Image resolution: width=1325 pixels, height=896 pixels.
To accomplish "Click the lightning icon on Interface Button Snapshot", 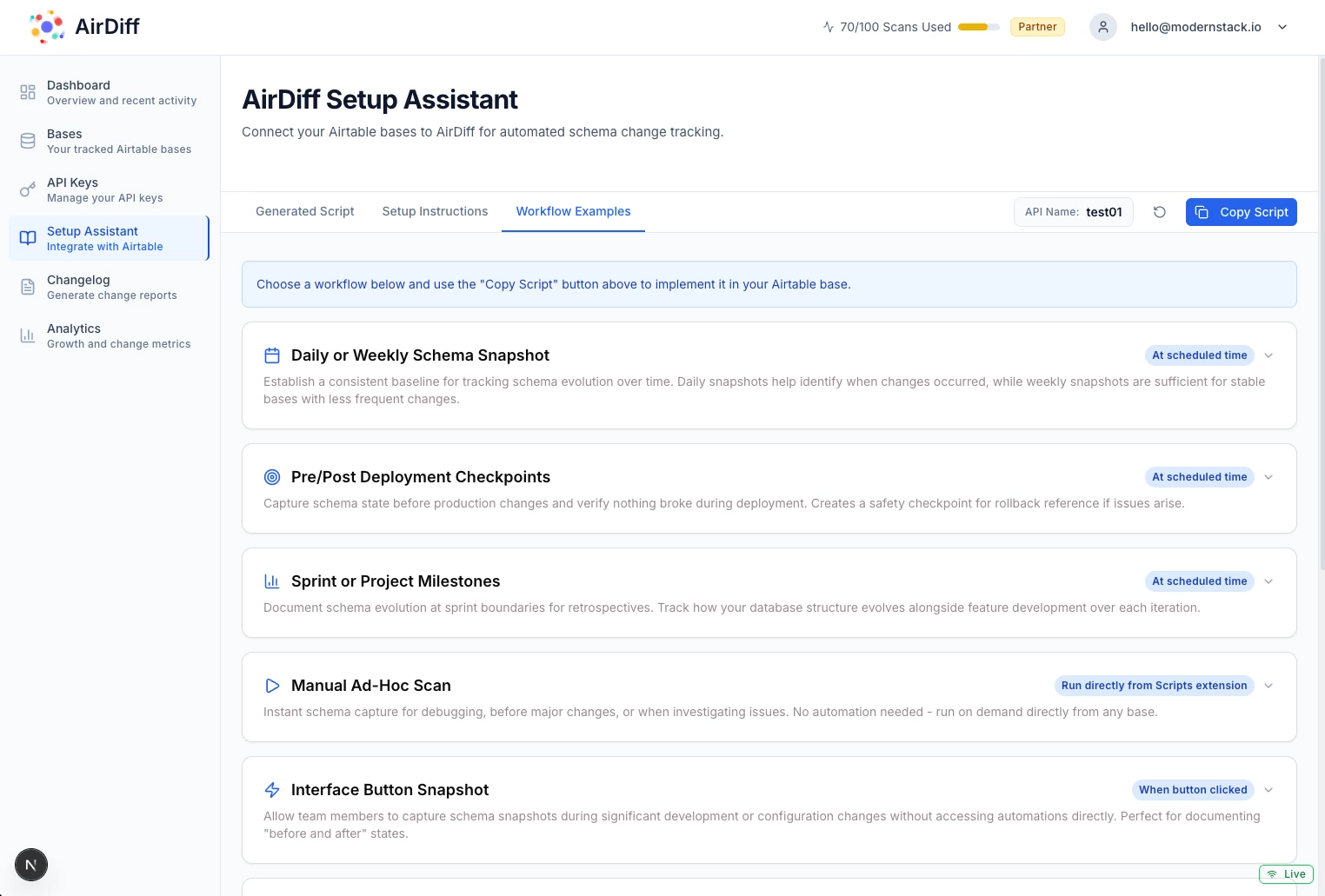I will click(272, 790).
